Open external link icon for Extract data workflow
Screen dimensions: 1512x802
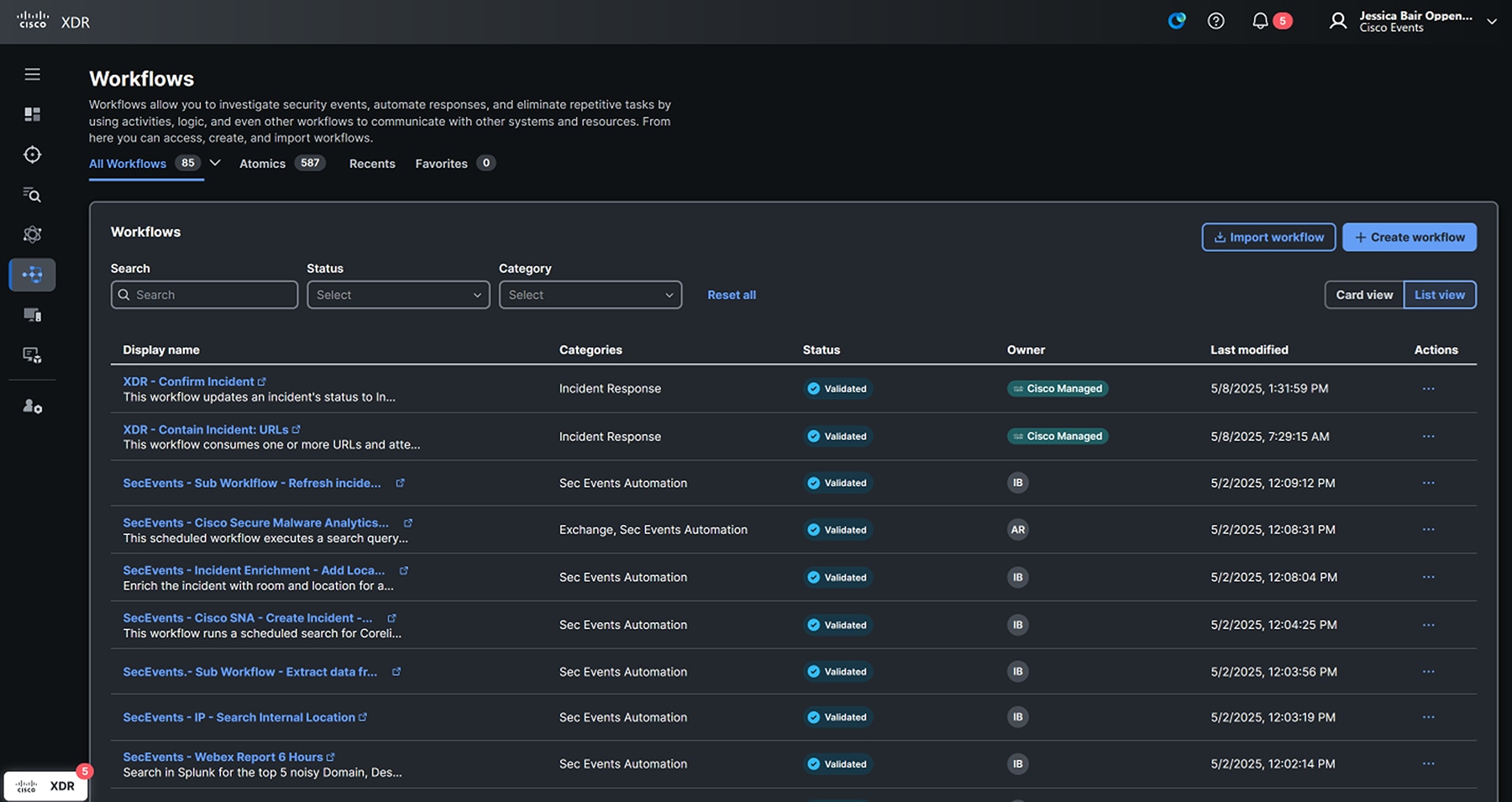coord(396,672)
